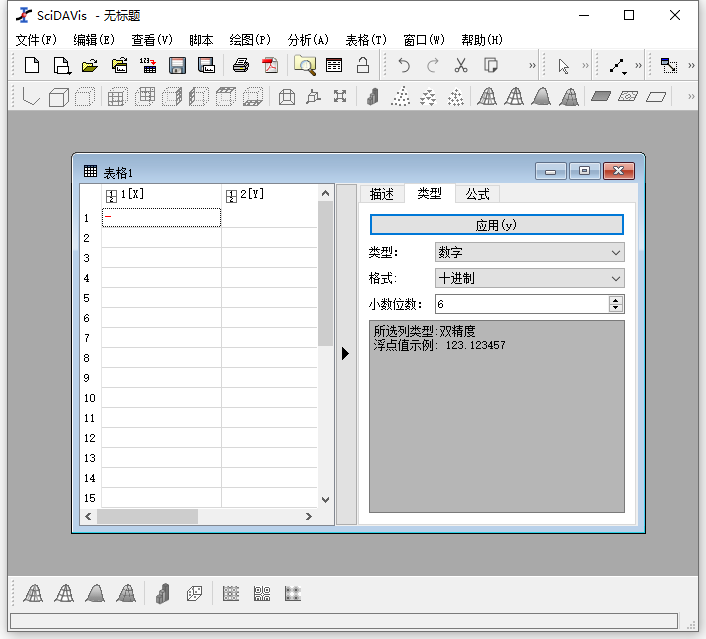
Task: Open the 类型 dropdown showing 数字
Action: (x=529, y=253)
